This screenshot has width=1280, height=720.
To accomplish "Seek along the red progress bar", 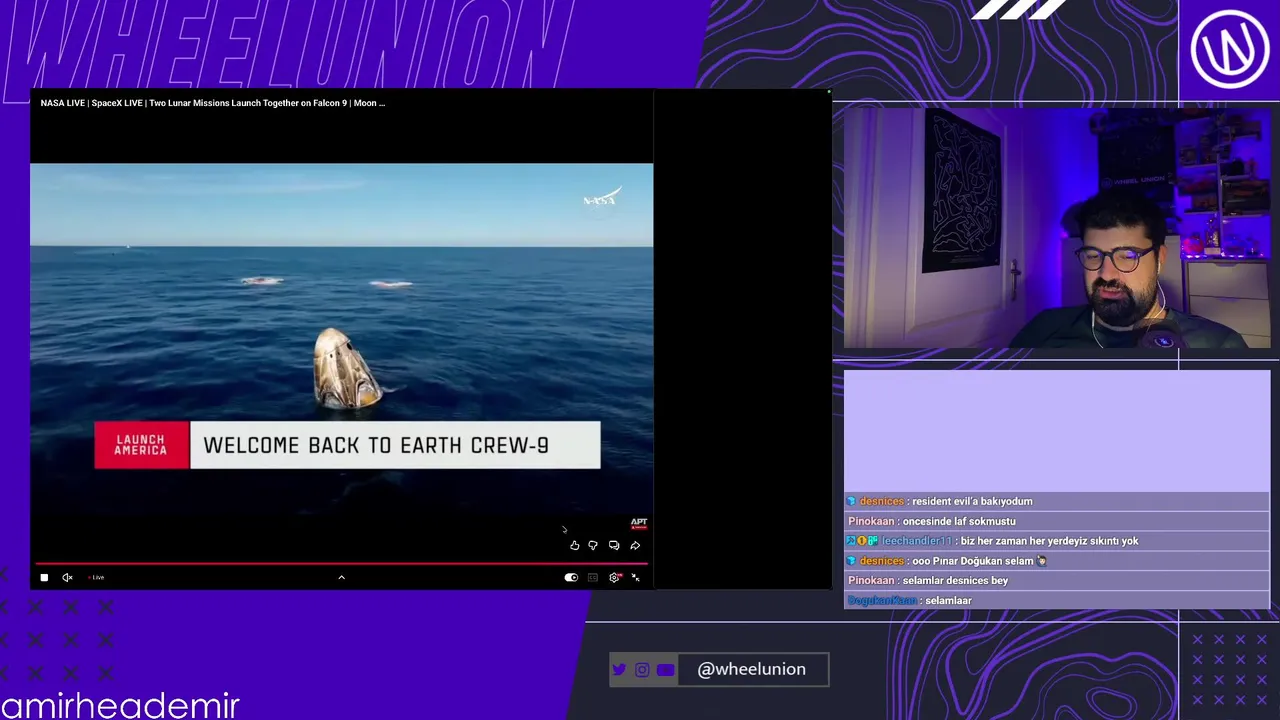I will pyautogui.click(x=341, y=564).
